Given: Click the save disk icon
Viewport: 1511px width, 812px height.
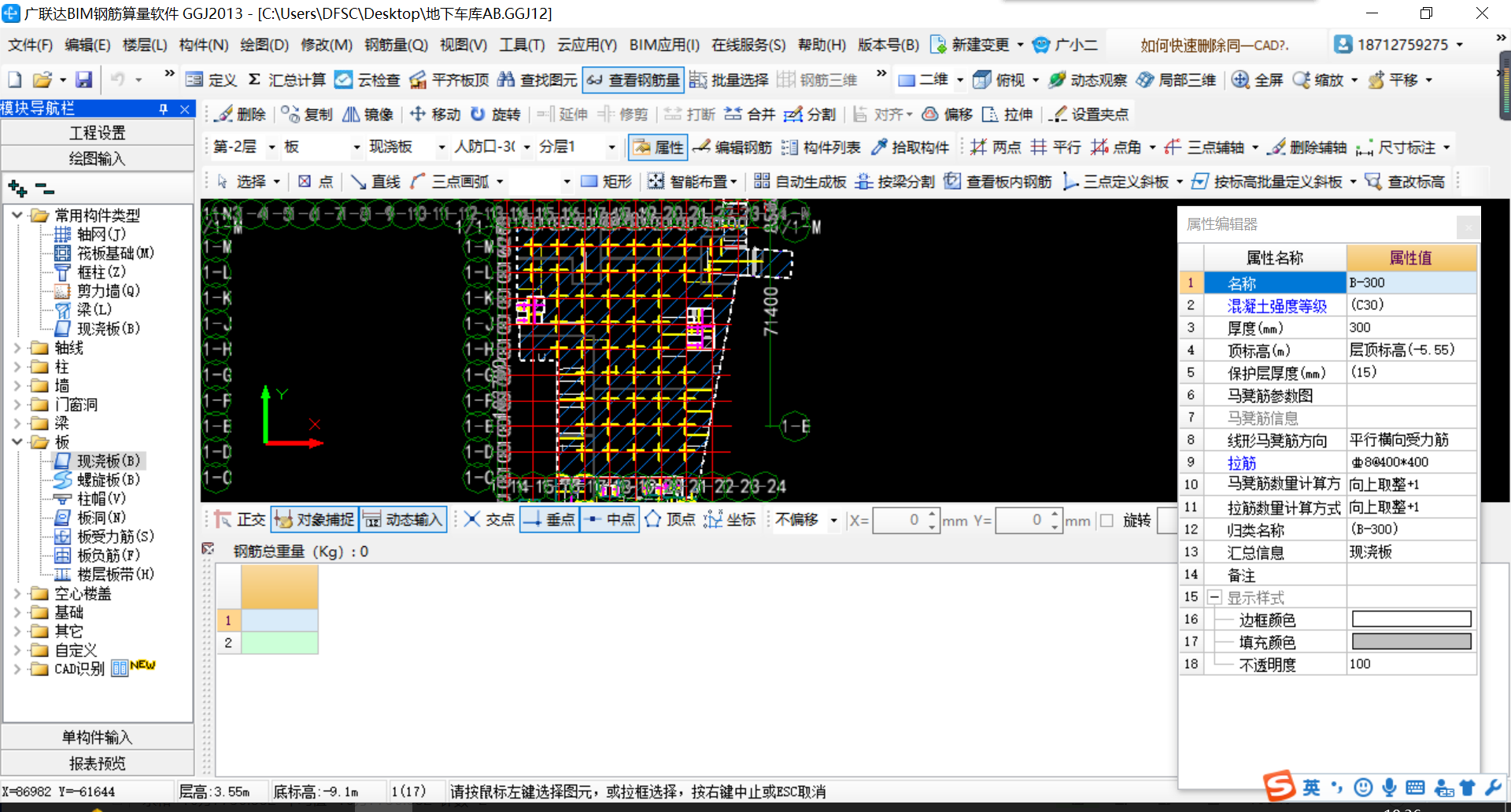Looking at the screenshot, I should [x=83, y=79].
